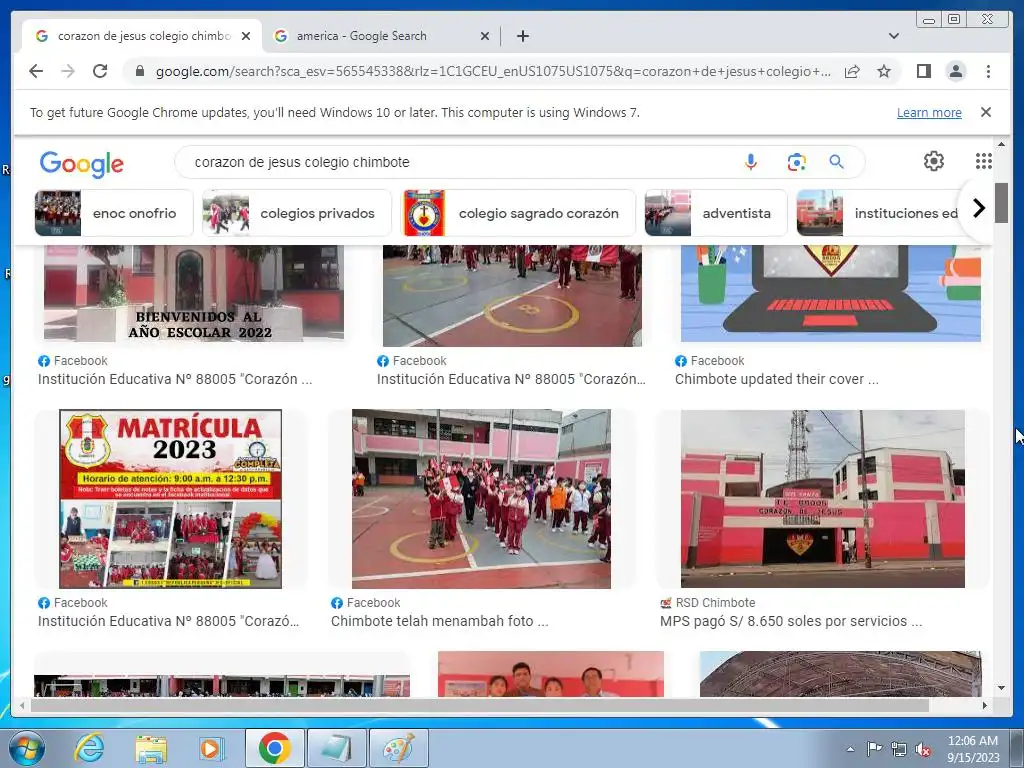Switch to the 'america - Google Search' tab
1024x768 pixels.
coord(381,36)
